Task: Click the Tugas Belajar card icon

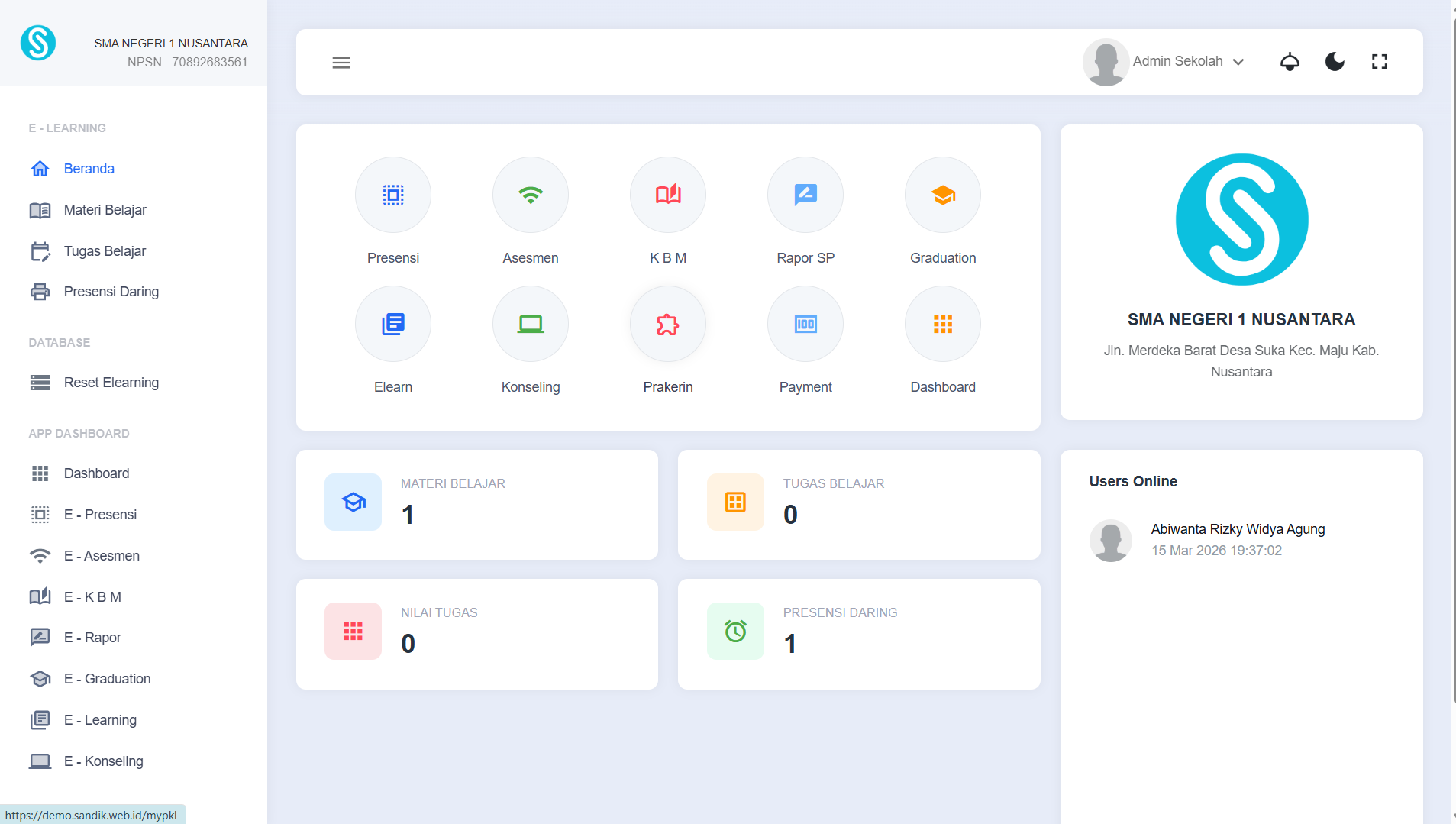Action: click(x=735, y=502)
